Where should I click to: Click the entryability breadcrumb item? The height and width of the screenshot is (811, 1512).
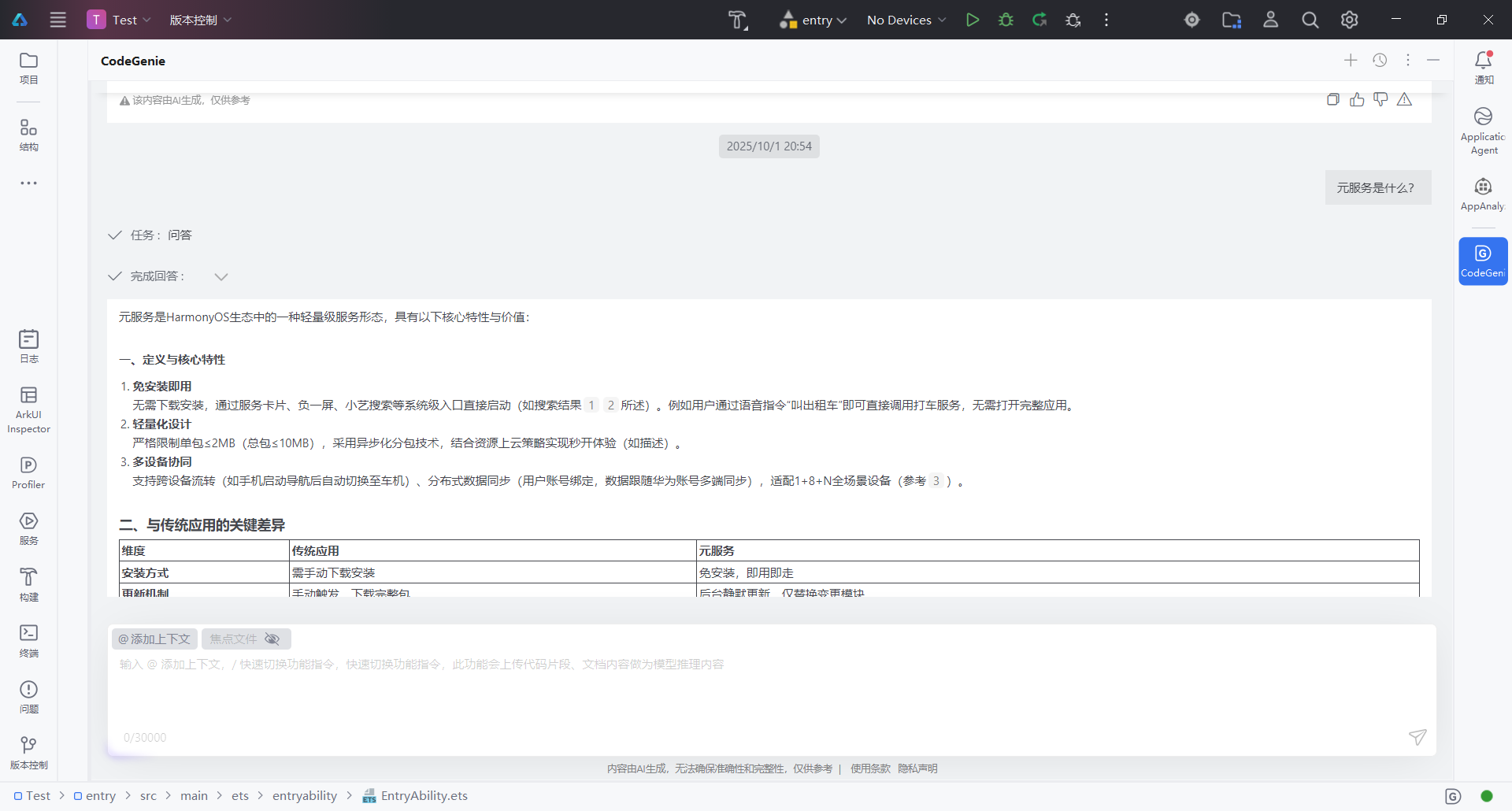click(x=305, y=796)
